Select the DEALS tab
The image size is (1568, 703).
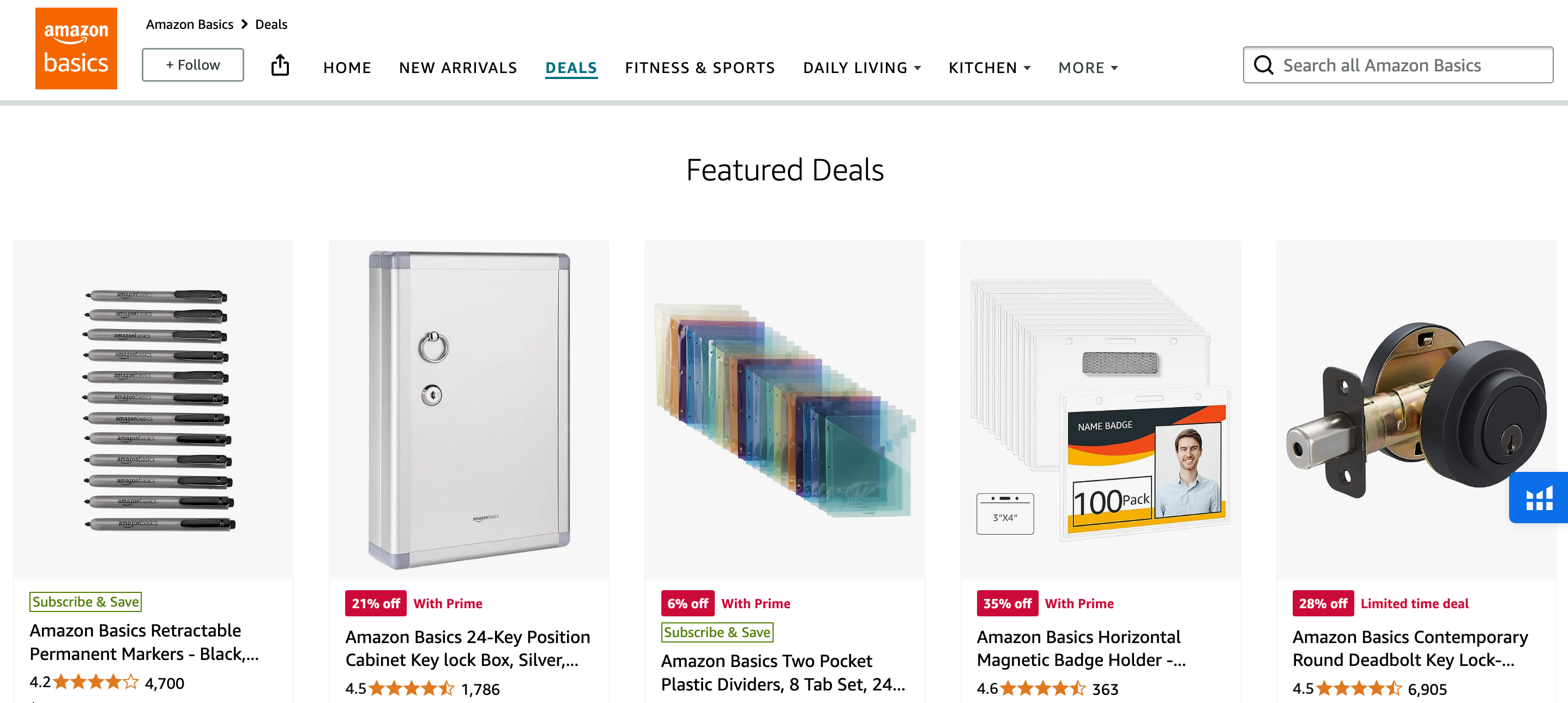coord(571,66)
